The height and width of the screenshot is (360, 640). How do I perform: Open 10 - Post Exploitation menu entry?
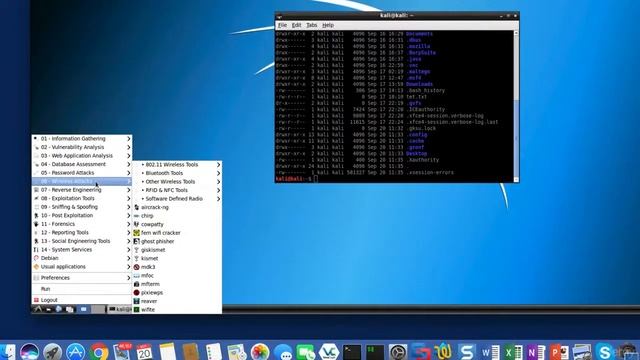click(82, 216)
